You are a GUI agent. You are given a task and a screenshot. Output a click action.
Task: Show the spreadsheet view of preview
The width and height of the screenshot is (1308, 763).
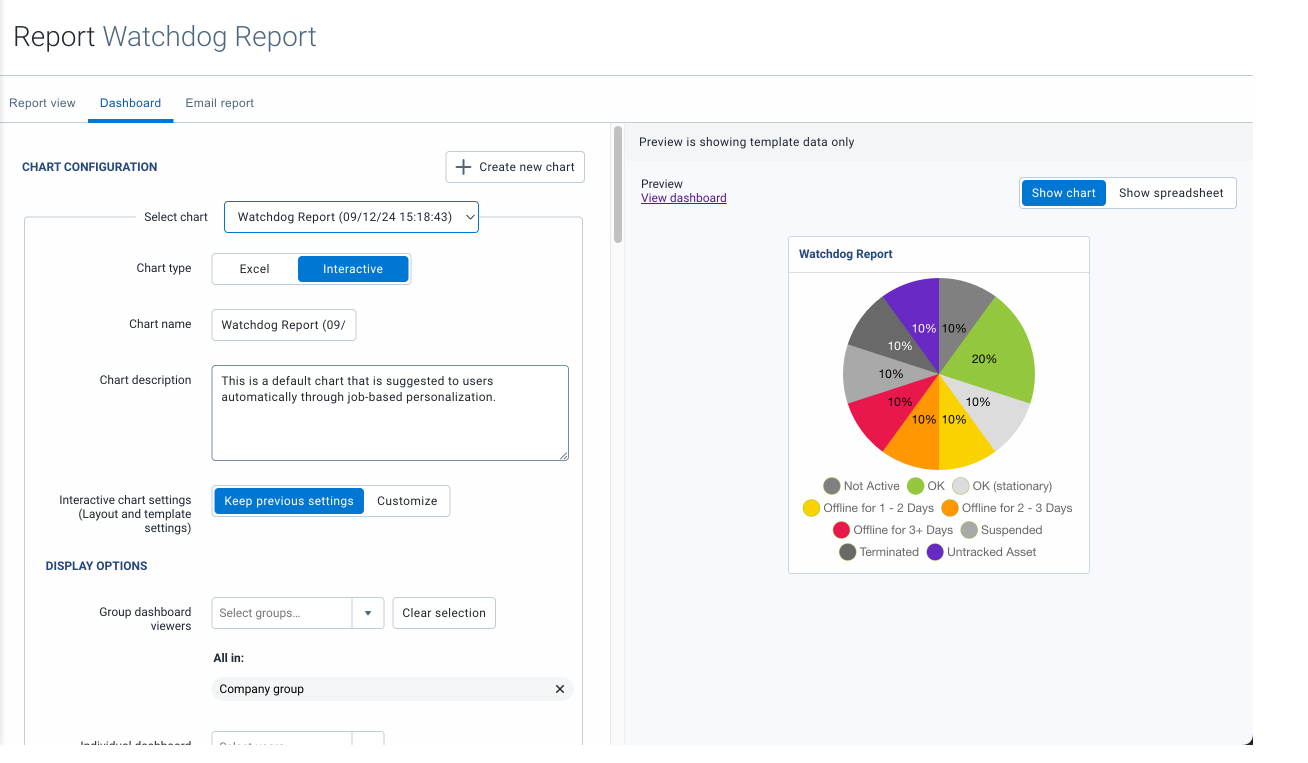point(1171,192)
